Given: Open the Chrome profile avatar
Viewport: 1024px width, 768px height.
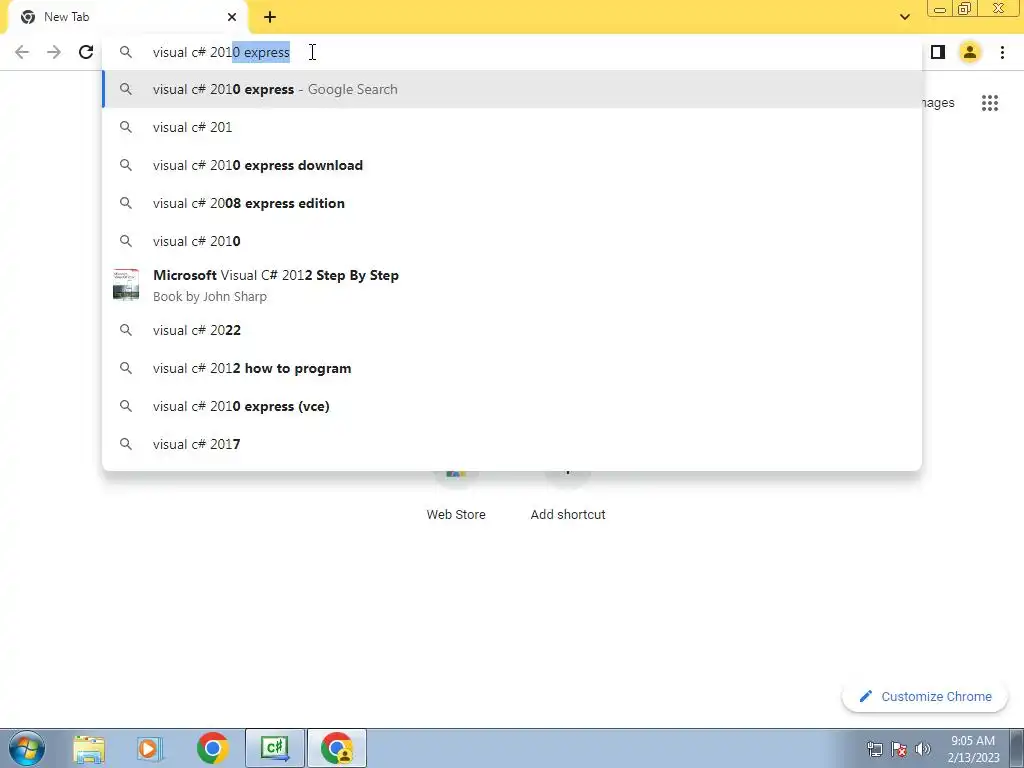Looking at the screenshot, I should pyautogui.click(x=970, y=52).
